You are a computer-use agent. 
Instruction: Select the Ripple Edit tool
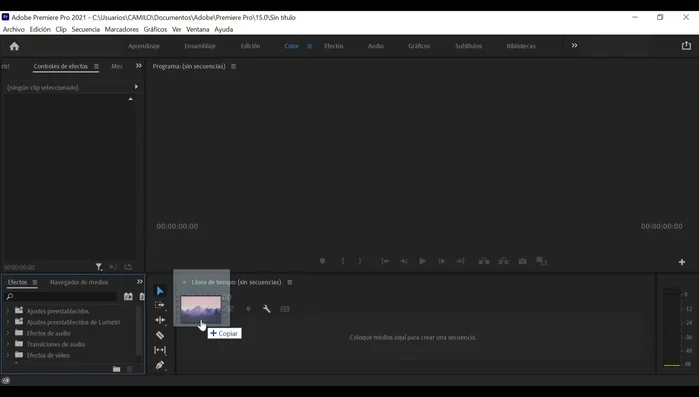160,320
